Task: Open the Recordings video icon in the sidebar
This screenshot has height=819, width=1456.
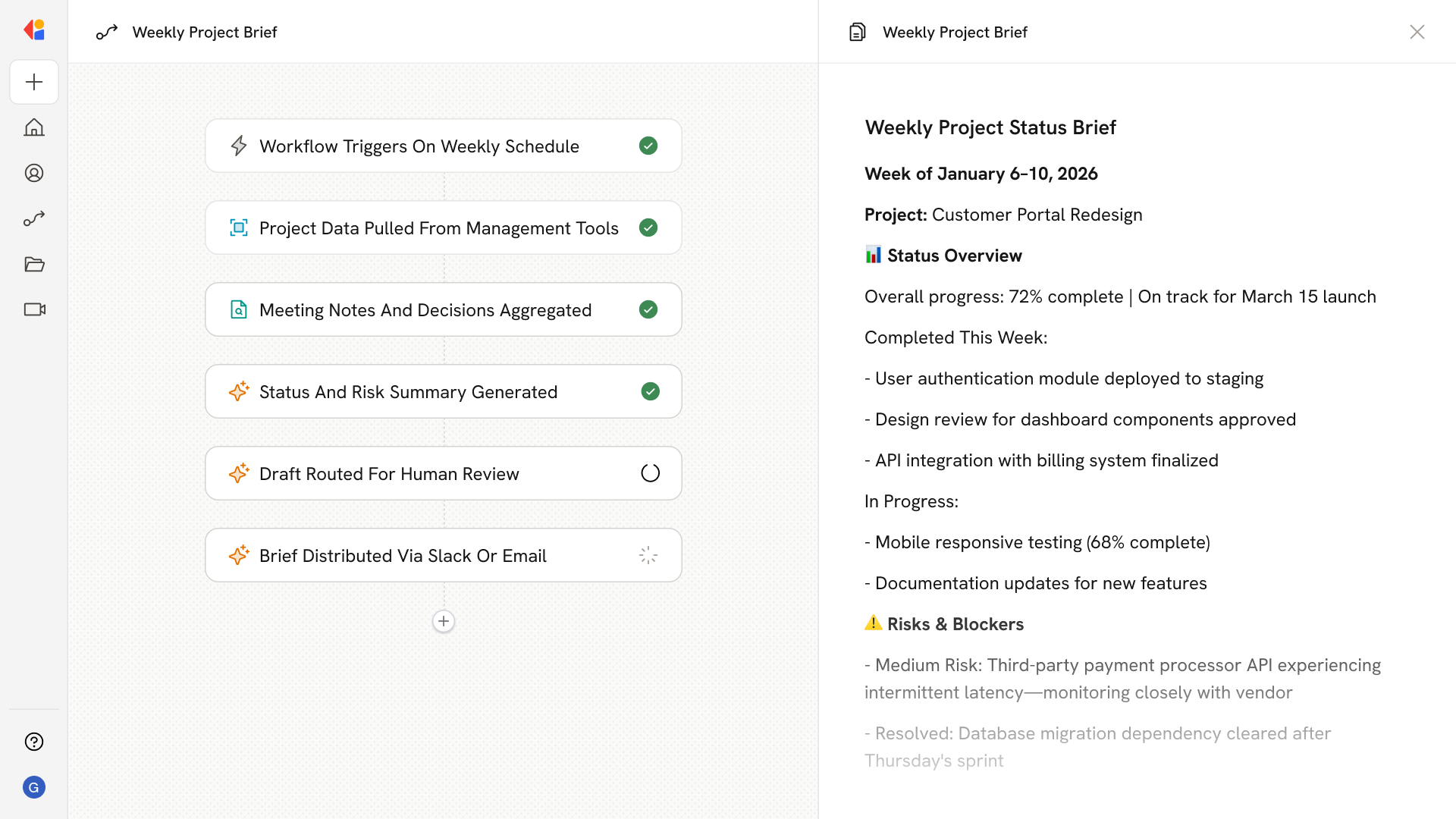Action: coord(34,309)
